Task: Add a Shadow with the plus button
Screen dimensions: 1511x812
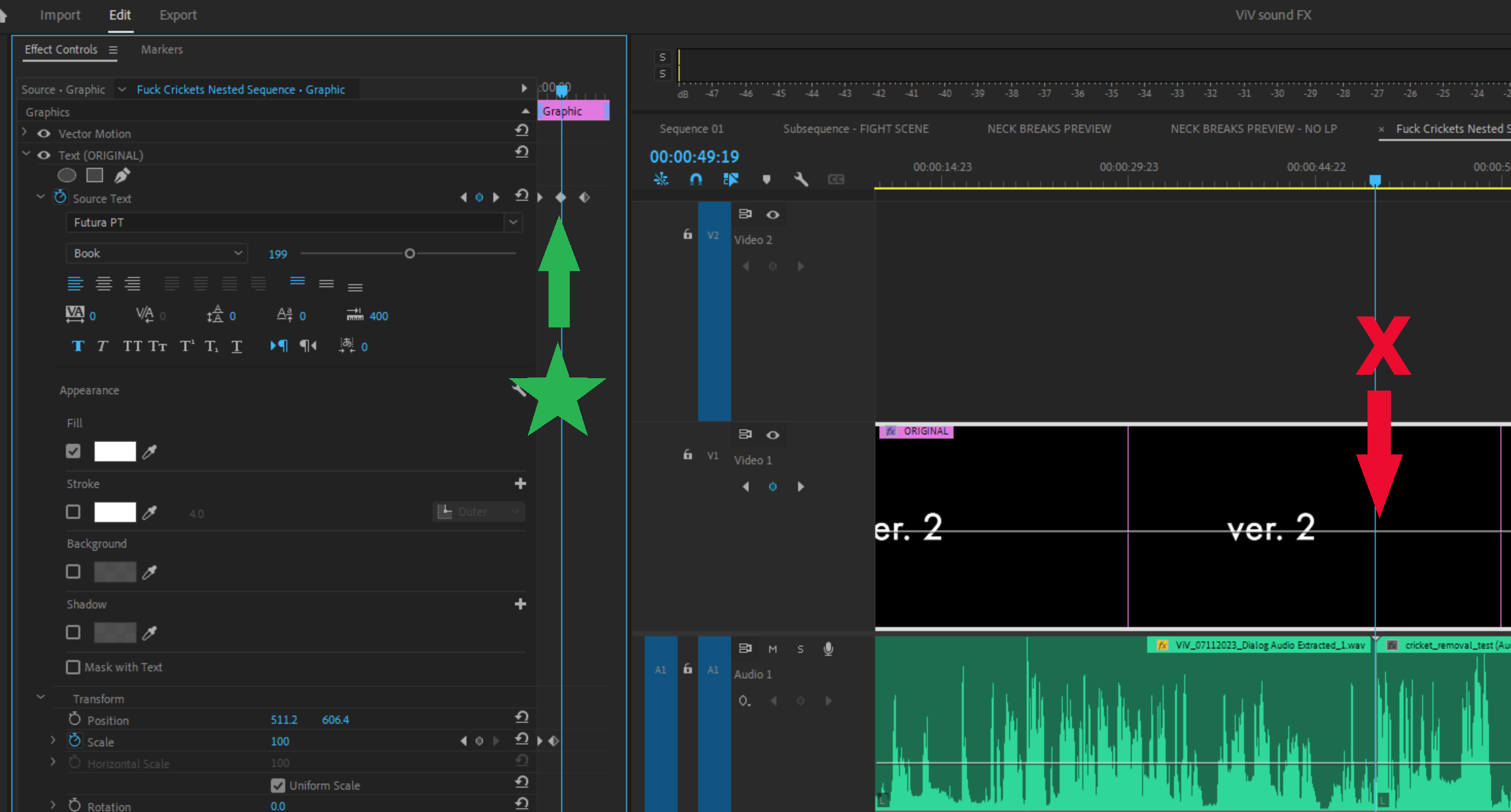Action: (520, 604)
